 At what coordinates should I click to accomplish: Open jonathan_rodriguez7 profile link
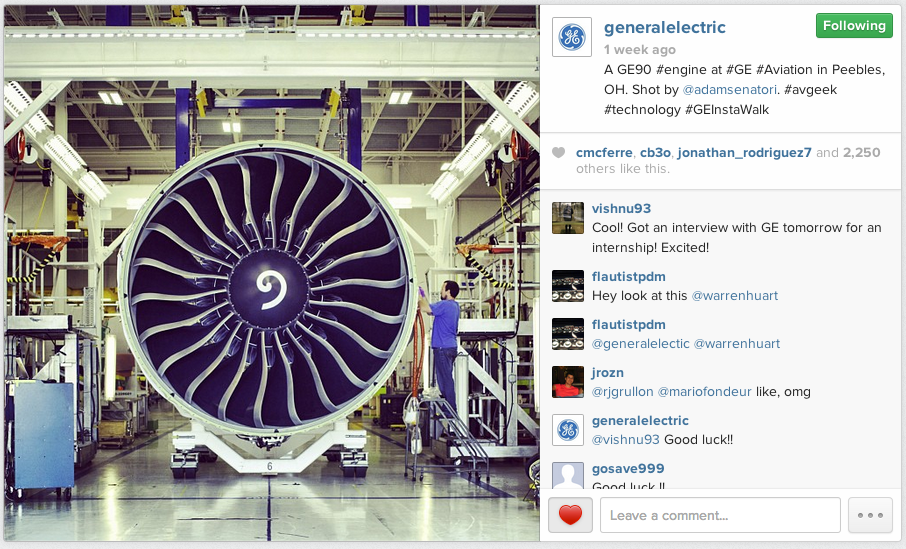point(744,153)
